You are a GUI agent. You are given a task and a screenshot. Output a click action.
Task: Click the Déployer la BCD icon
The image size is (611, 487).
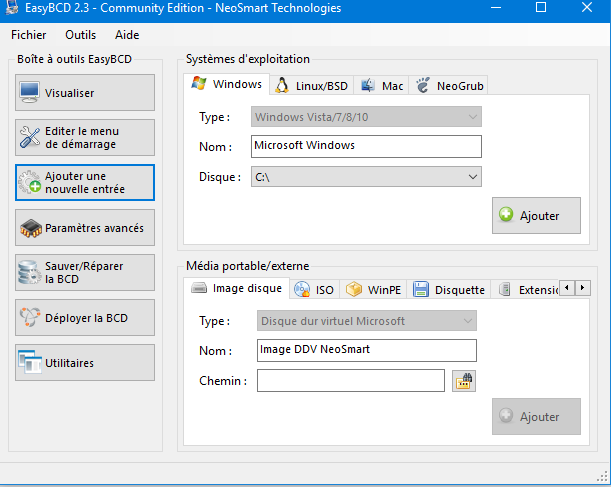pos(30,318)
